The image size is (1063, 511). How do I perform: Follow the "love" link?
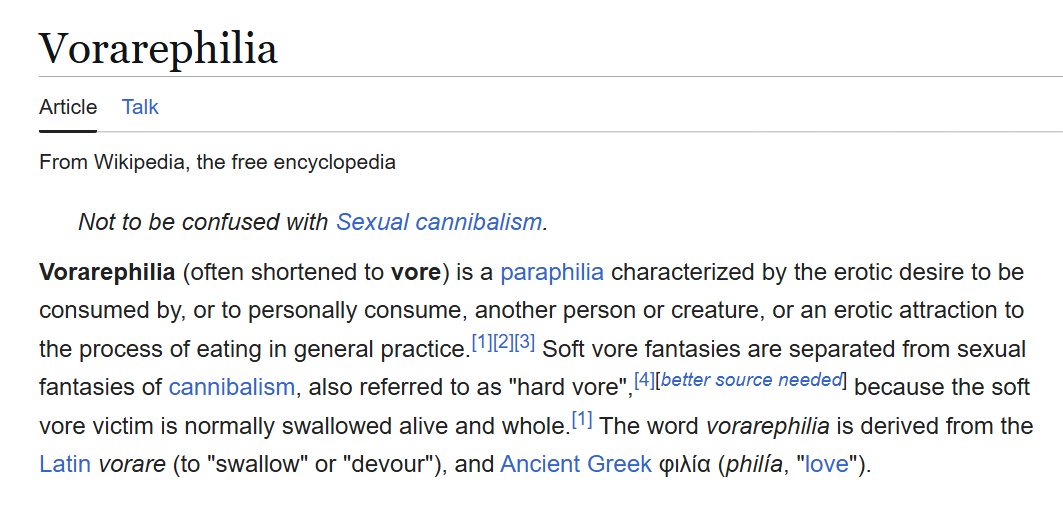click(x=827, y=464)
